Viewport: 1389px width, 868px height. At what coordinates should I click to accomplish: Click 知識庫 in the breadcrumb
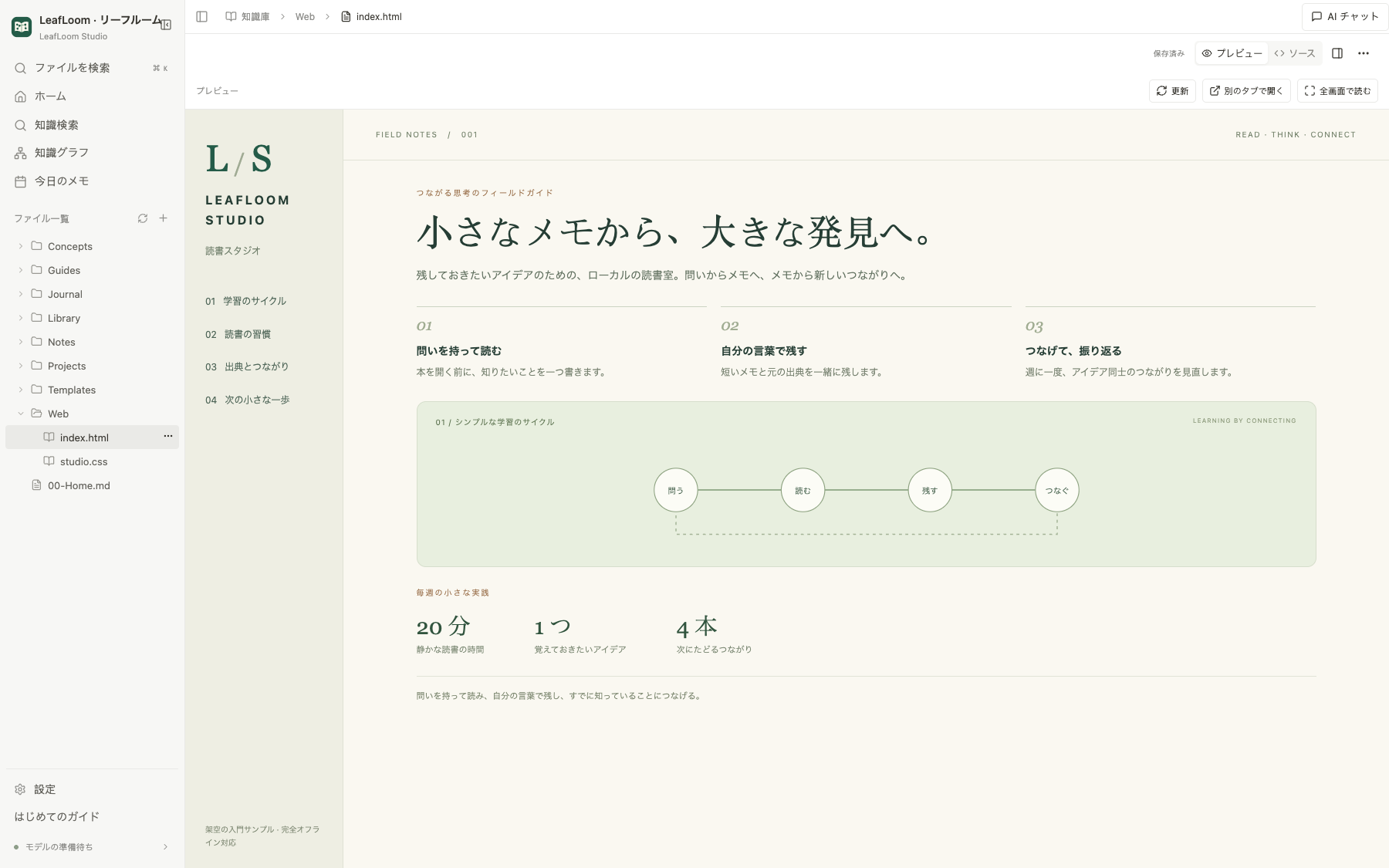(x=248, y=16)
